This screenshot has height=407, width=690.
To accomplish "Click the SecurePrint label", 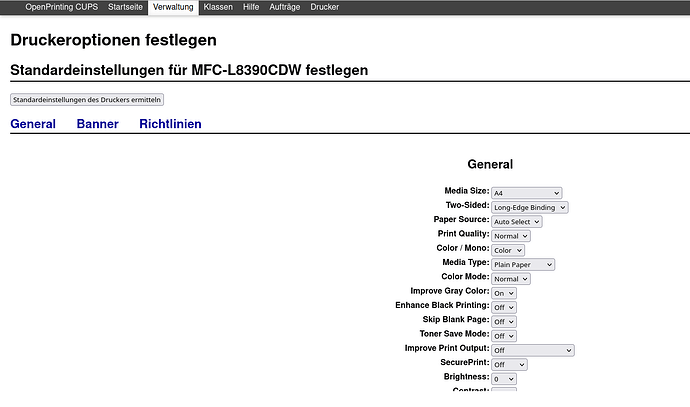I will tap(465, 363).
